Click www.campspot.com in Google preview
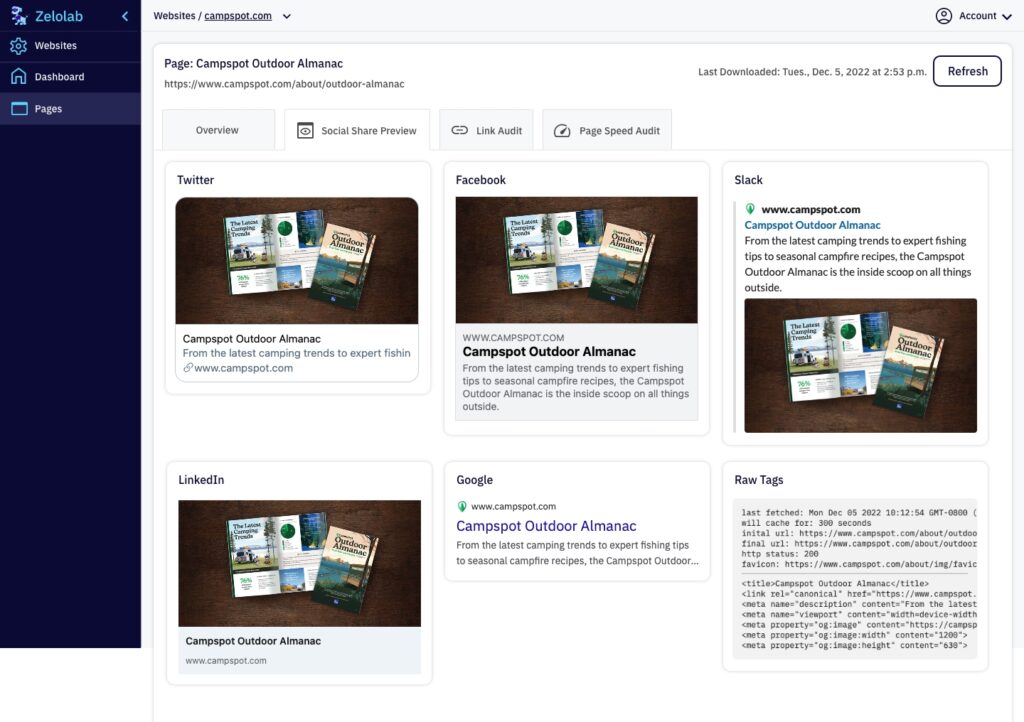 pos(513,506)
